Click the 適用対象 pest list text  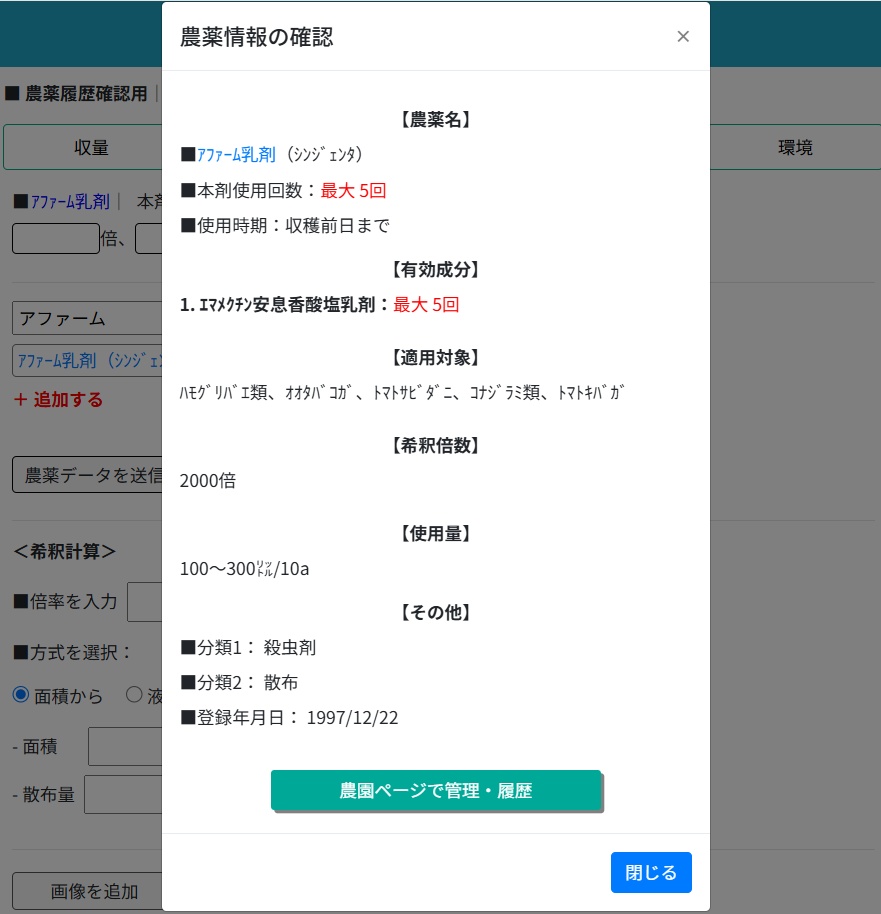click(x=402, y=392)
